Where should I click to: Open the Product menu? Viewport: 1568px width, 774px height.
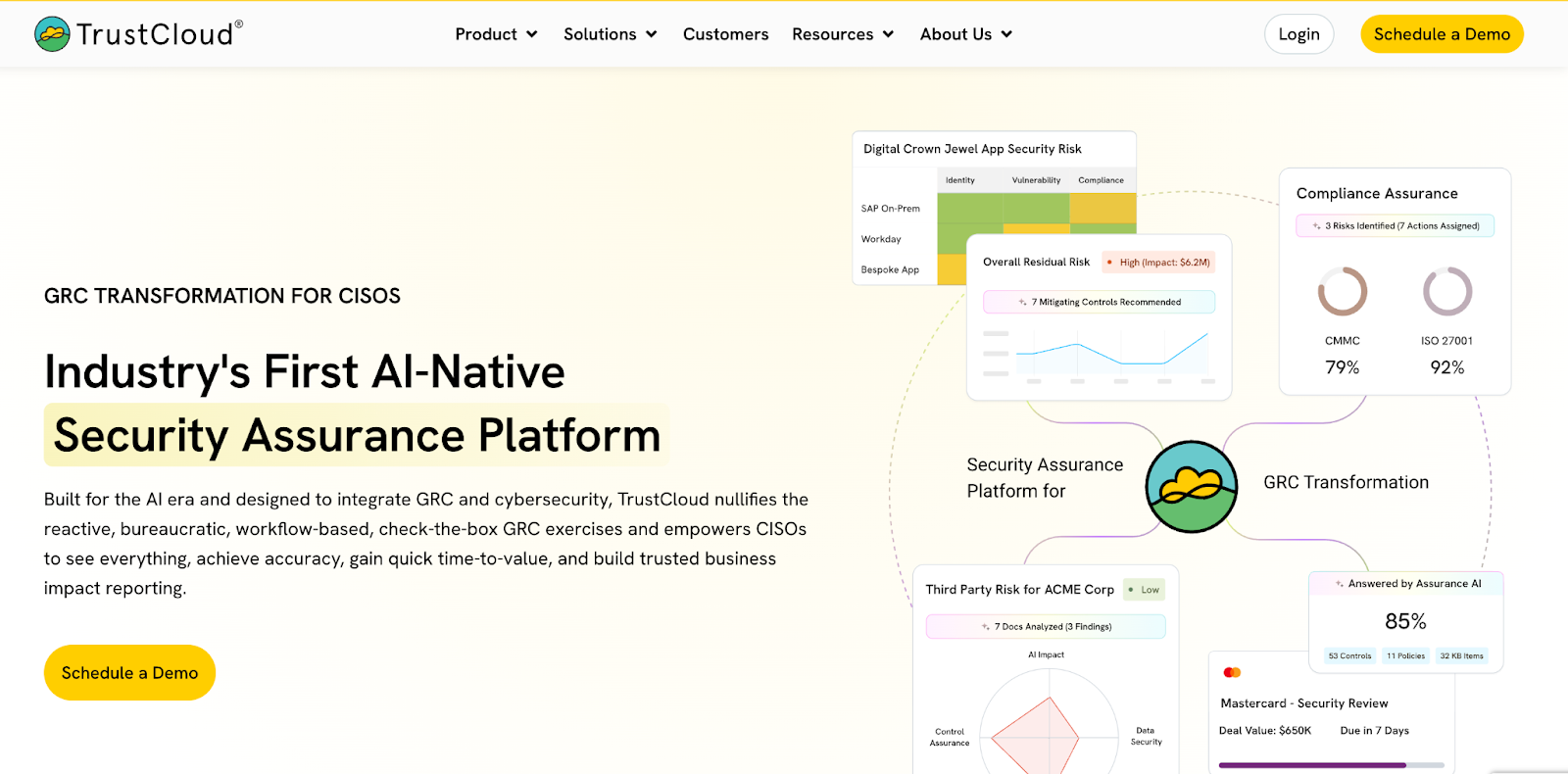[x=496, y=34]
